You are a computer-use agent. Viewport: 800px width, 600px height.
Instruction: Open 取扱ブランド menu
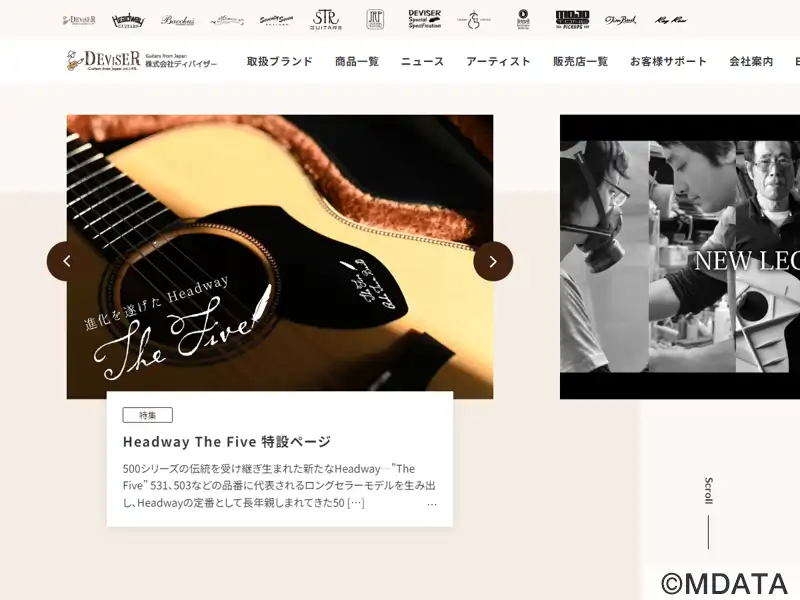tap(280, 61)
